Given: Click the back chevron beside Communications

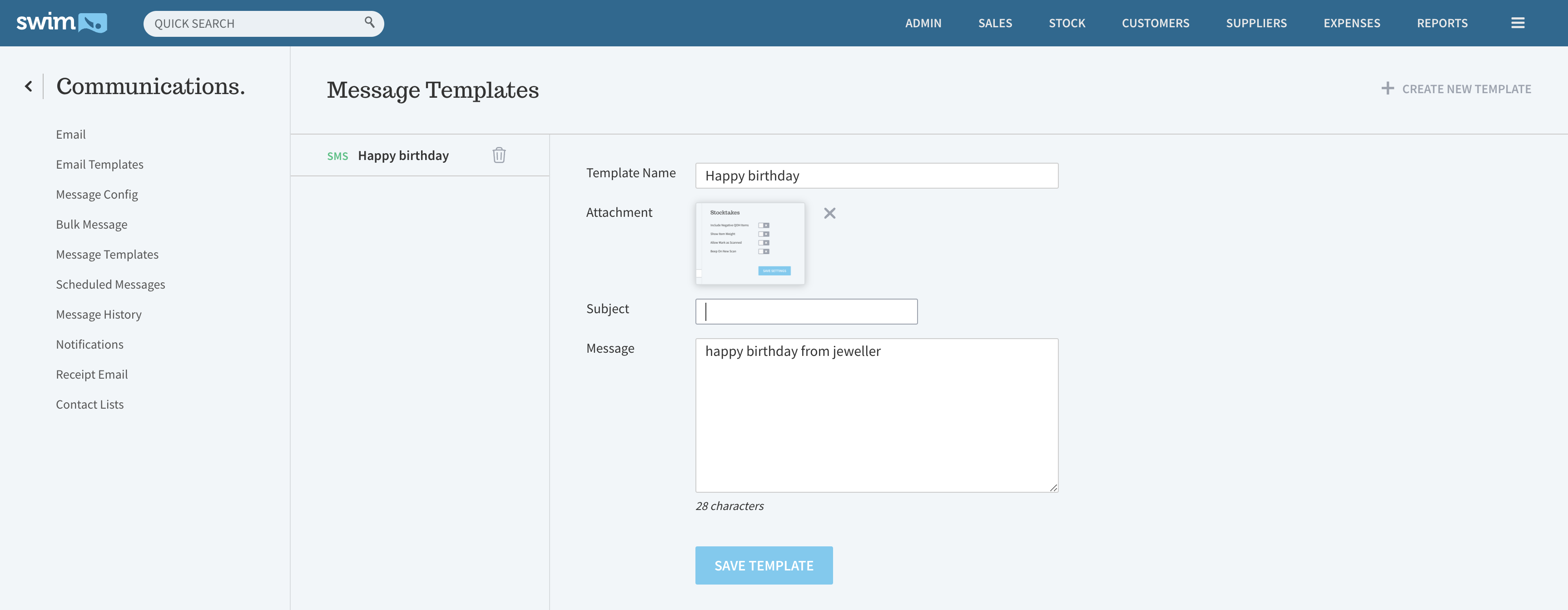Looking at the screenshot, I should pos(29,86).
